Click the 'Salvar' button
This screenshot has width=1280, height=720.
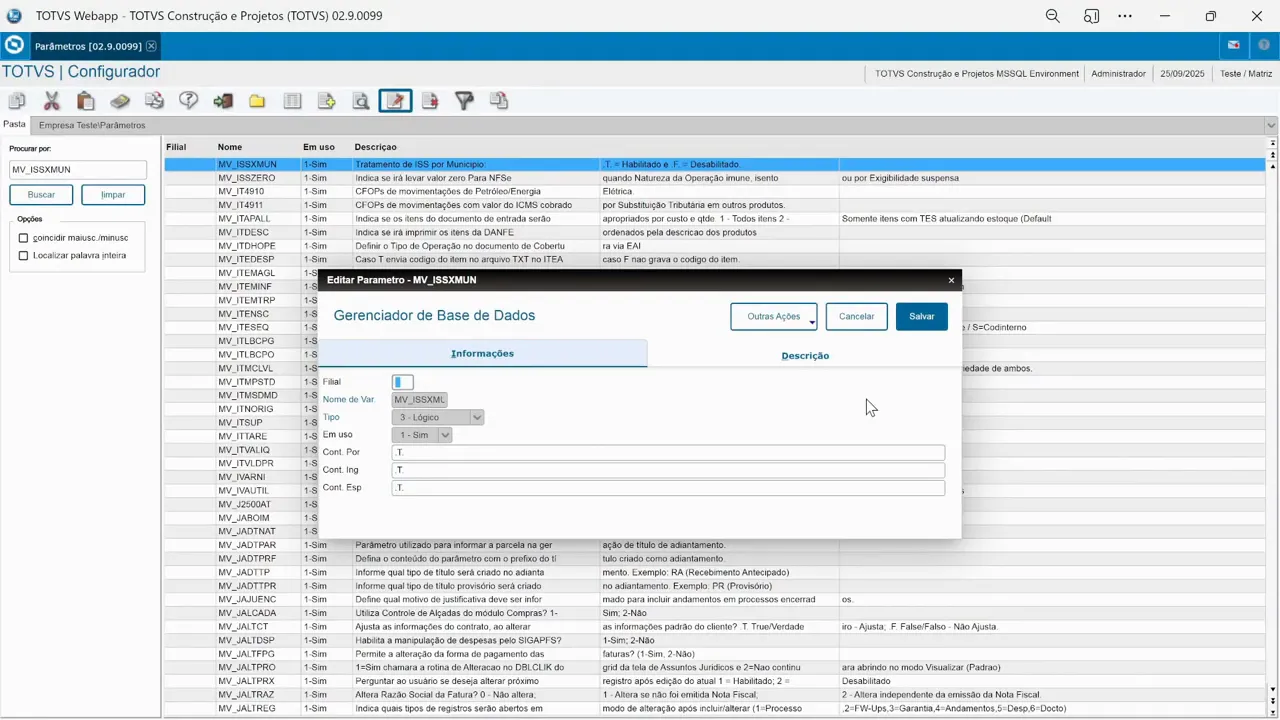[921, 317]
